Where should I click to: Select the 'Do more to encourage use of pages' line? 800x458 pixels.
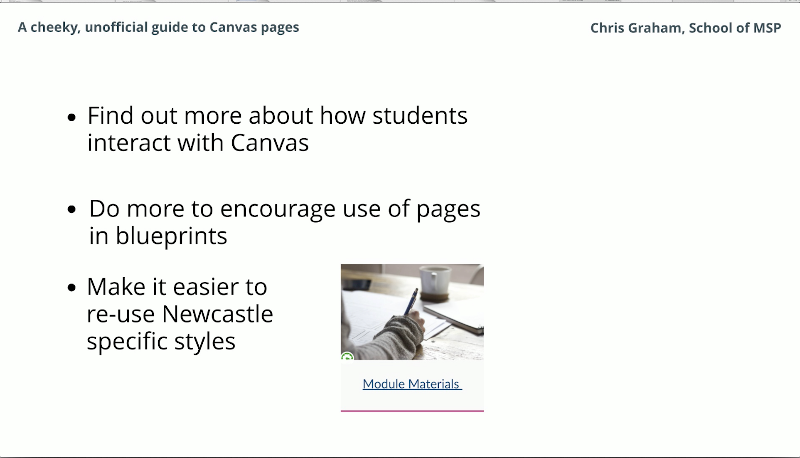click(284, 209)
